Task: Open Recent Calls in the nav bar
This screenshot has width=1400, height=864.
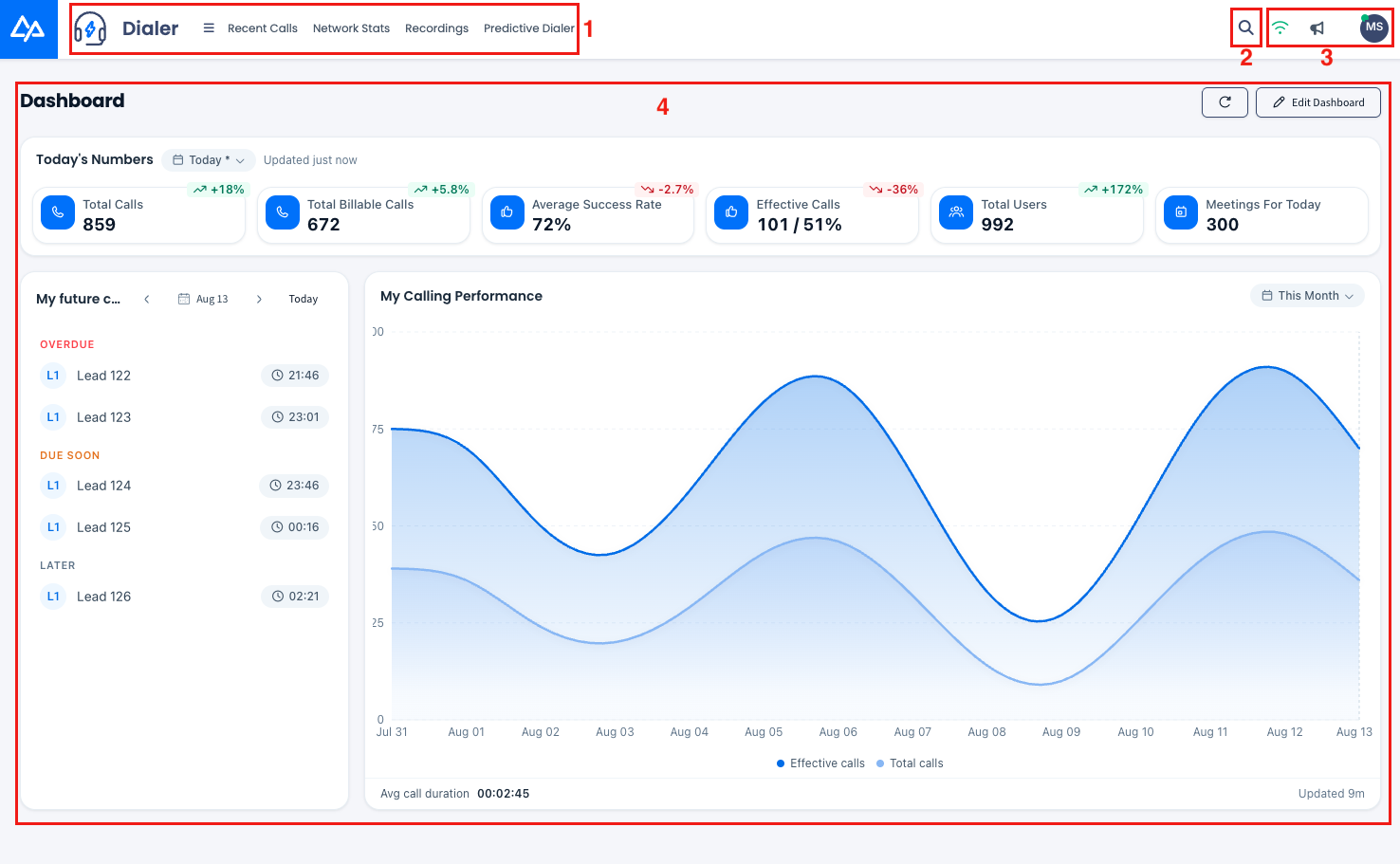Action: click(x=263, y=28)
